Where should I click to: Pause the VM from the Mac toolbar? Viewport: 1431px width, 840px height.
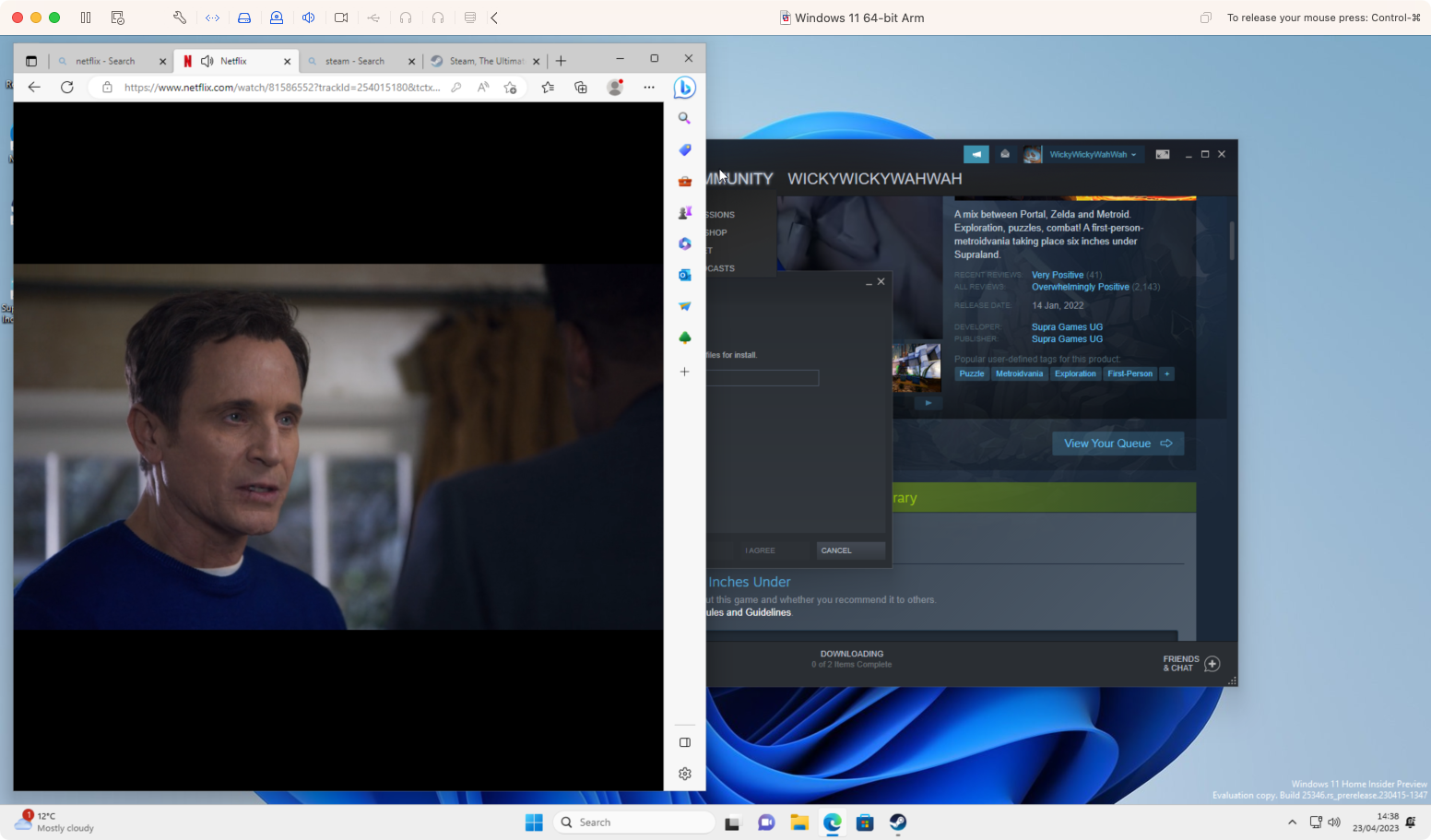click(86, 18)
